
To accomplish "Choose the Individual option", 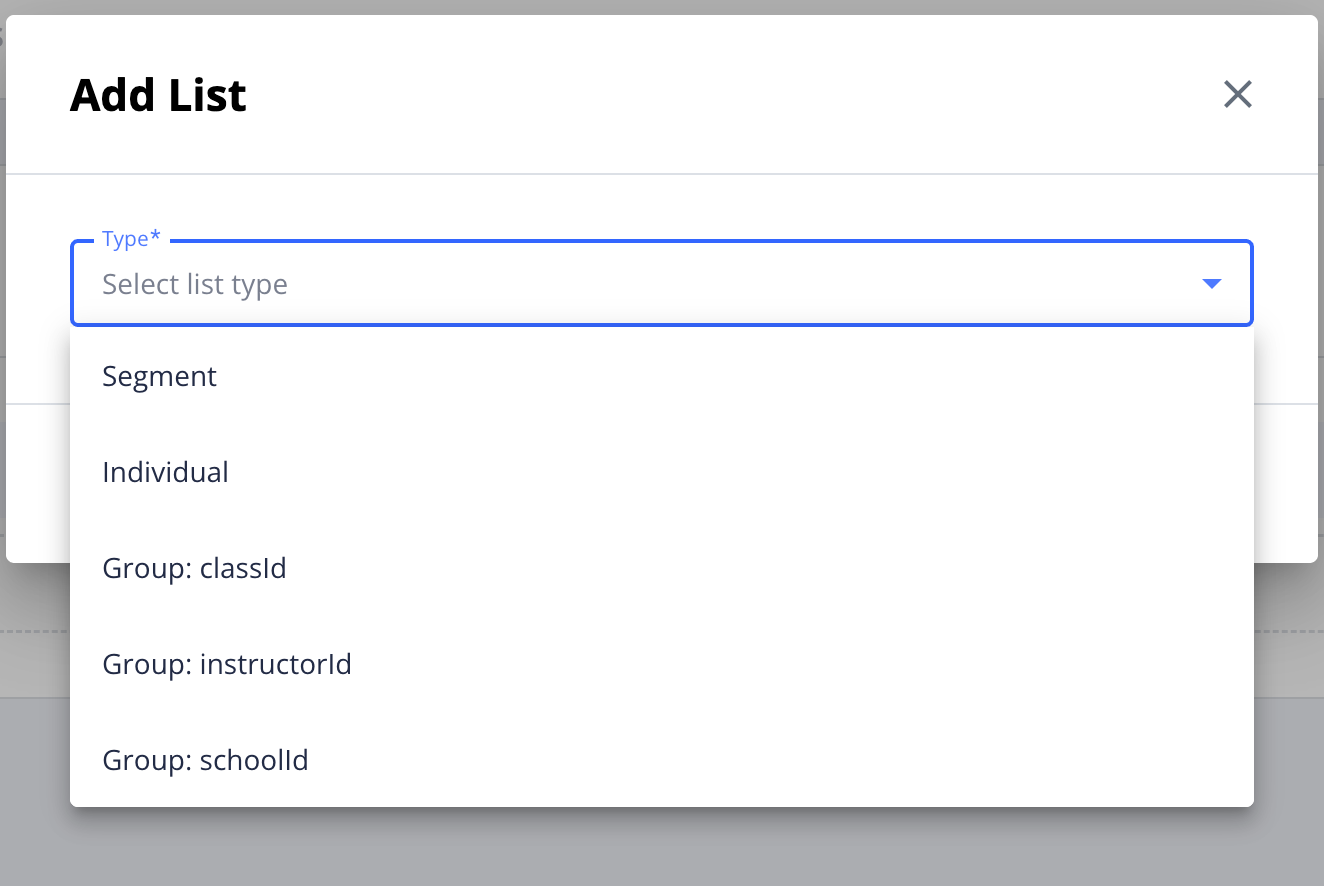I will pyautogui.click(x=166, y=472).
